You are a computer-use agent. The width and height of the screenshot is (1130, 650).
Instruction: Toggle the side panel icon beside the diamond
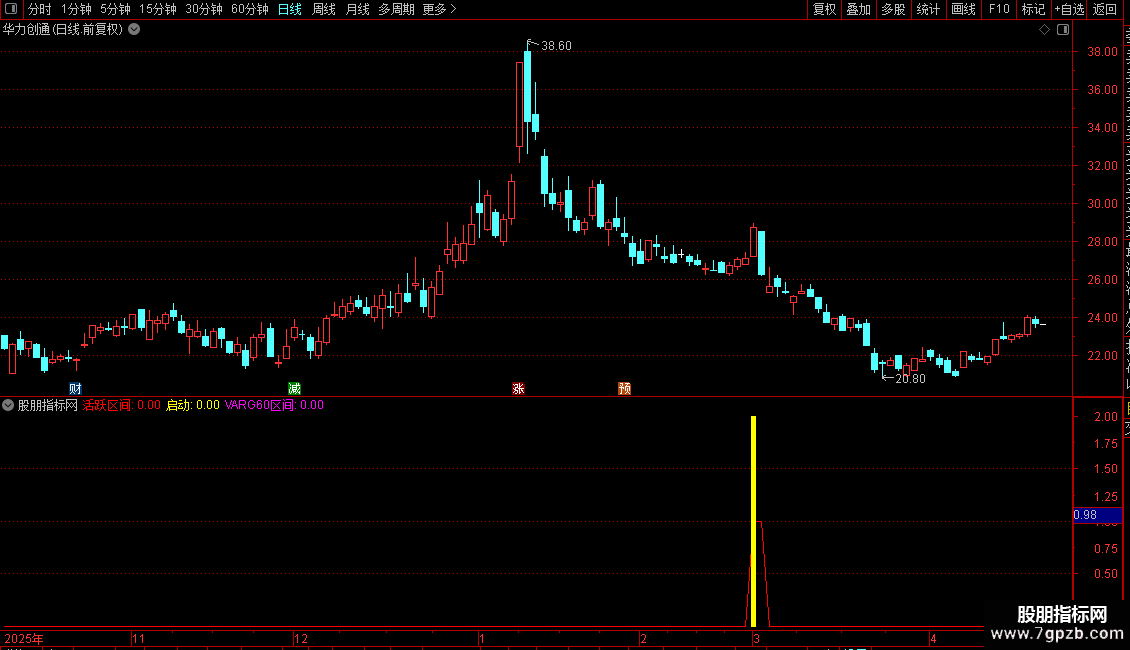1063,30
